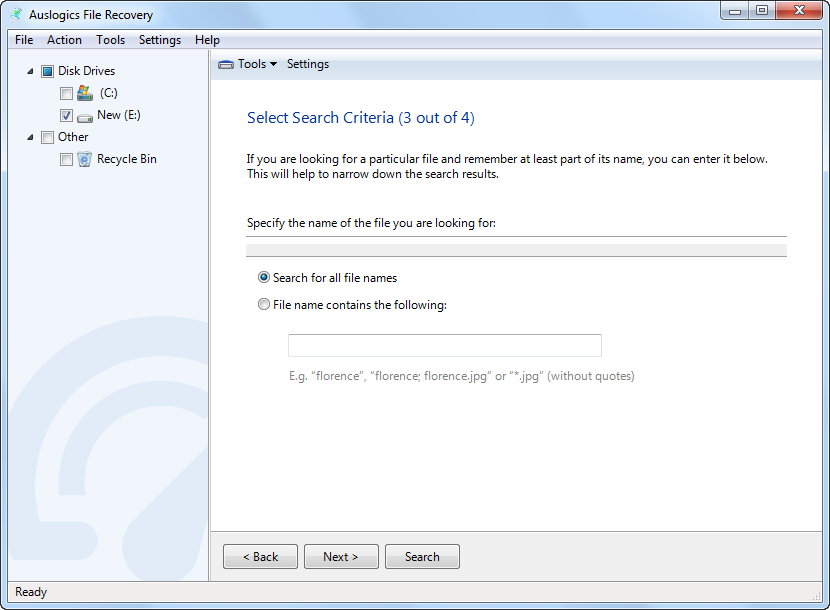Click the Recycle Bin icon
Image resolution: width=830 pixels, height=610 pixels.
84,159
